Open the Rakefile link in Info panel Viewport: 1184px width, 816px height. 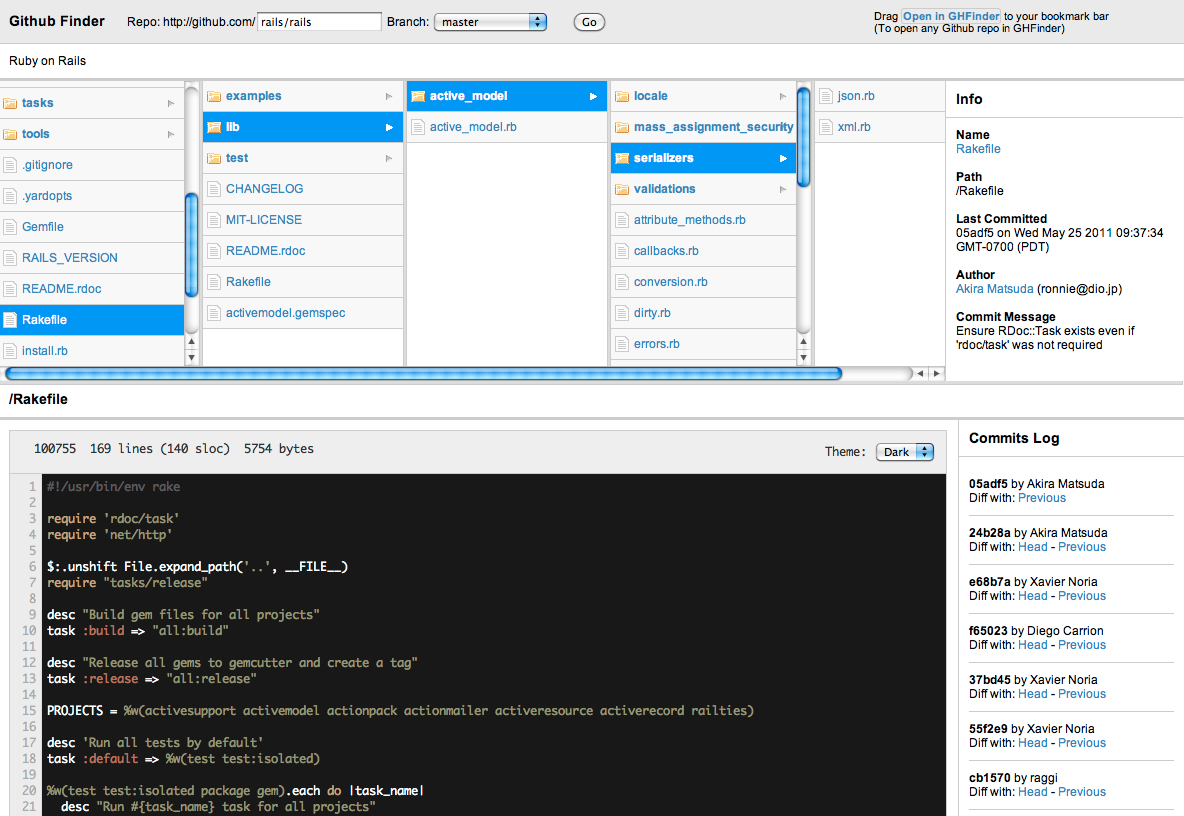coord(978,149)
